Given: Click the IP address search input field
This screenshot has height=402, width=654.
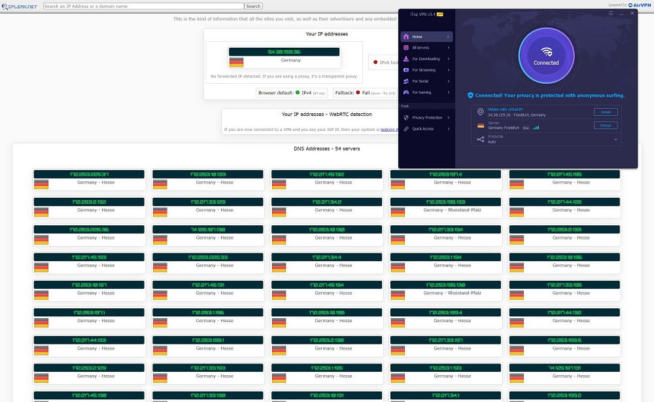Looking at the screenshot, I should 143,6.
